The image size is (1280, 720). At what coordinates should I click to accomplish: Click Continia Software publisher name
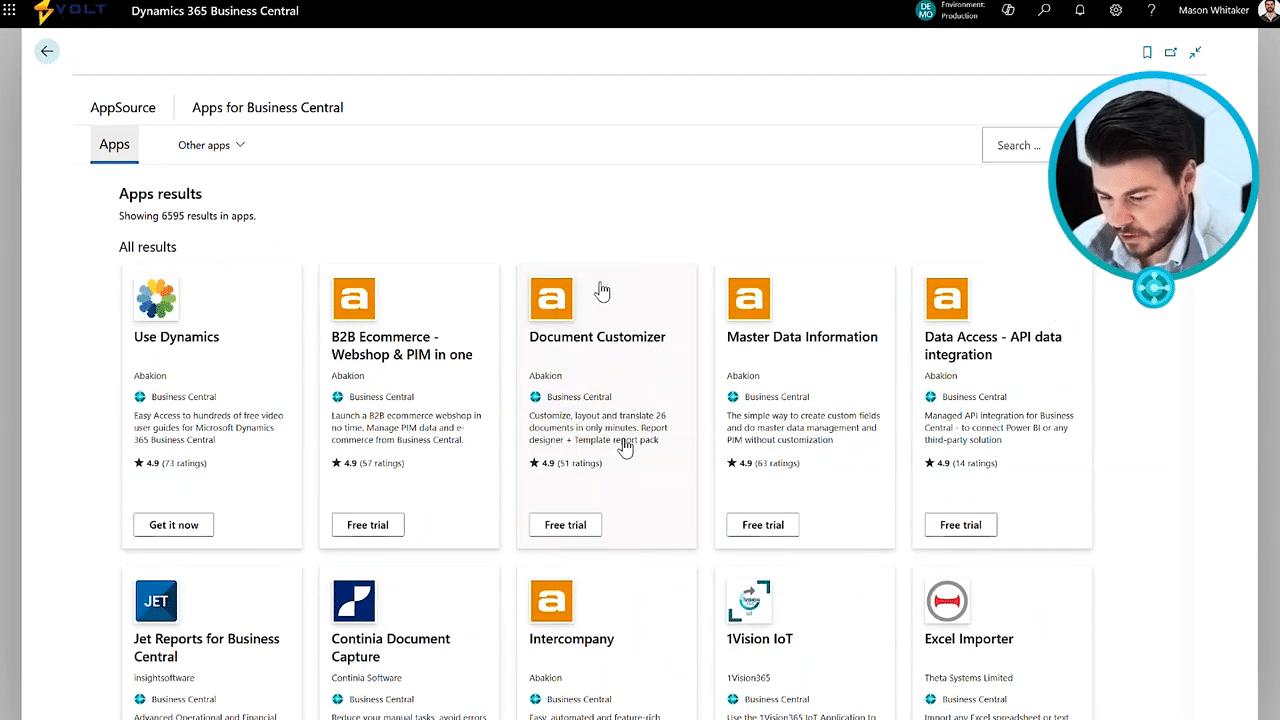click(x=367, y=678)
